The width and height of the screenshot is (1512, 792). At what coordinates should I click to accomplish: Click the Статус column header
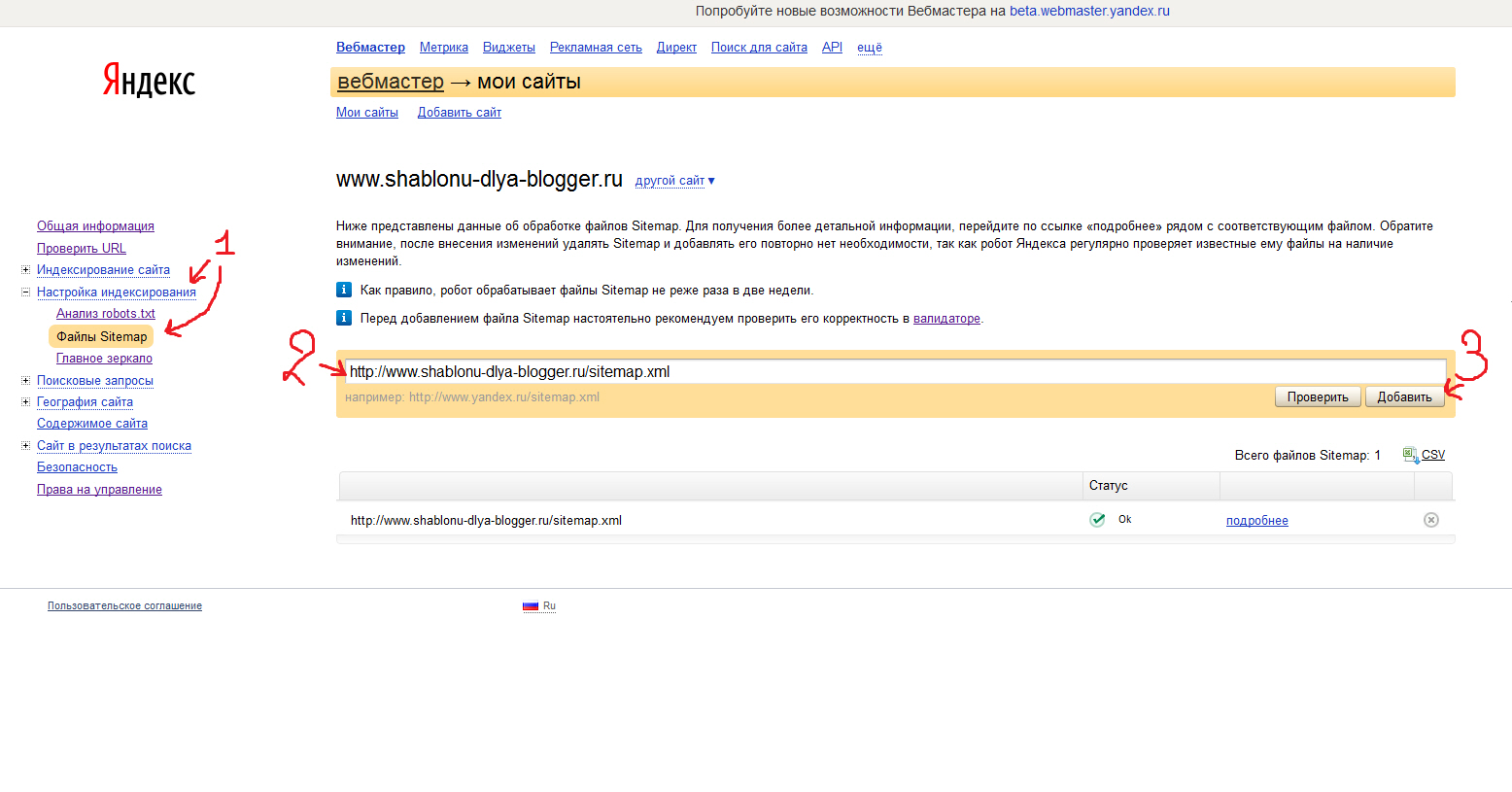click(x=1109, y=485)
